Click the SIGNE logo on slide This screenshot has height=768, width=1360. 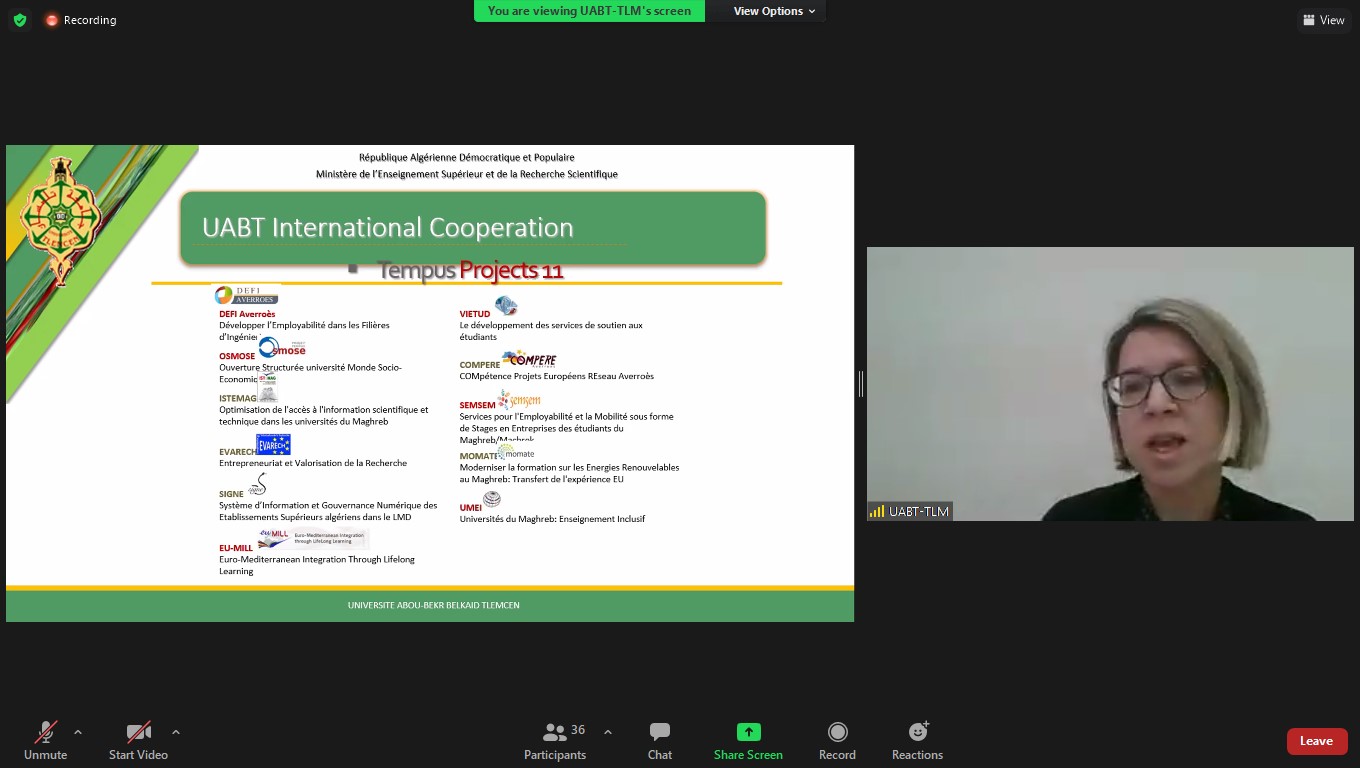click(258, 486)
